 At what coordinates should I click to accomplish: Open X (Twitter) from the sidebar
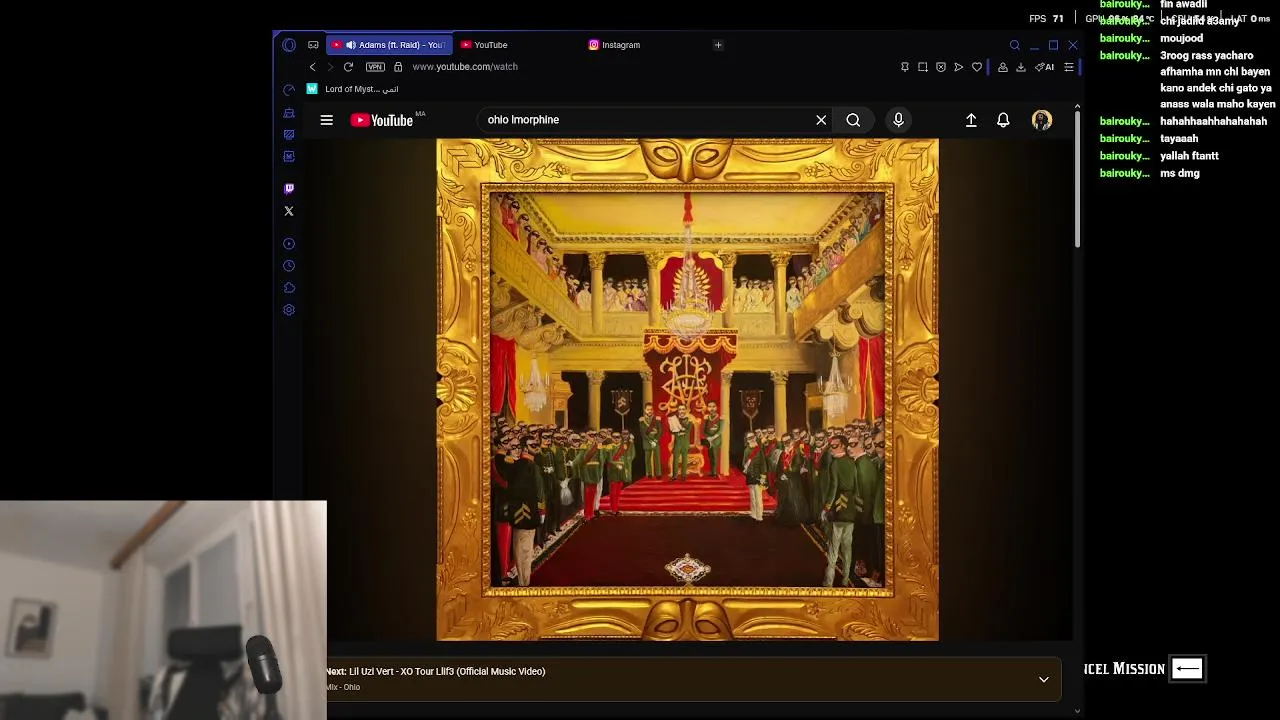click(289, 211)
